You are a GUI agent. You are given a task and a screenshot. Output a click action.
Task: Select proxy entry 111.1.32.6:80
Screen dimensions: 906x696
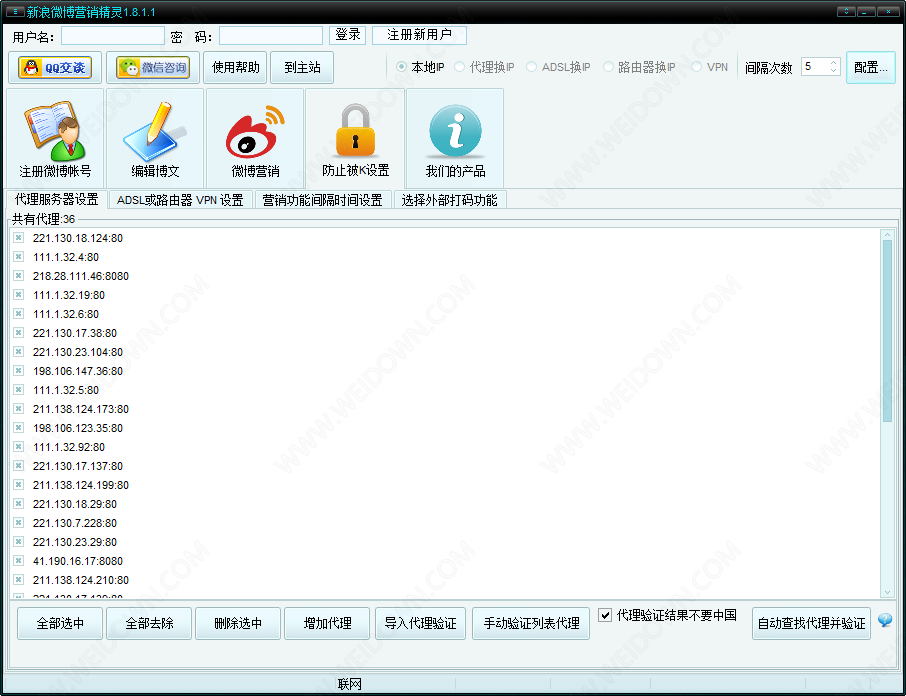click(x=66, y=314)
